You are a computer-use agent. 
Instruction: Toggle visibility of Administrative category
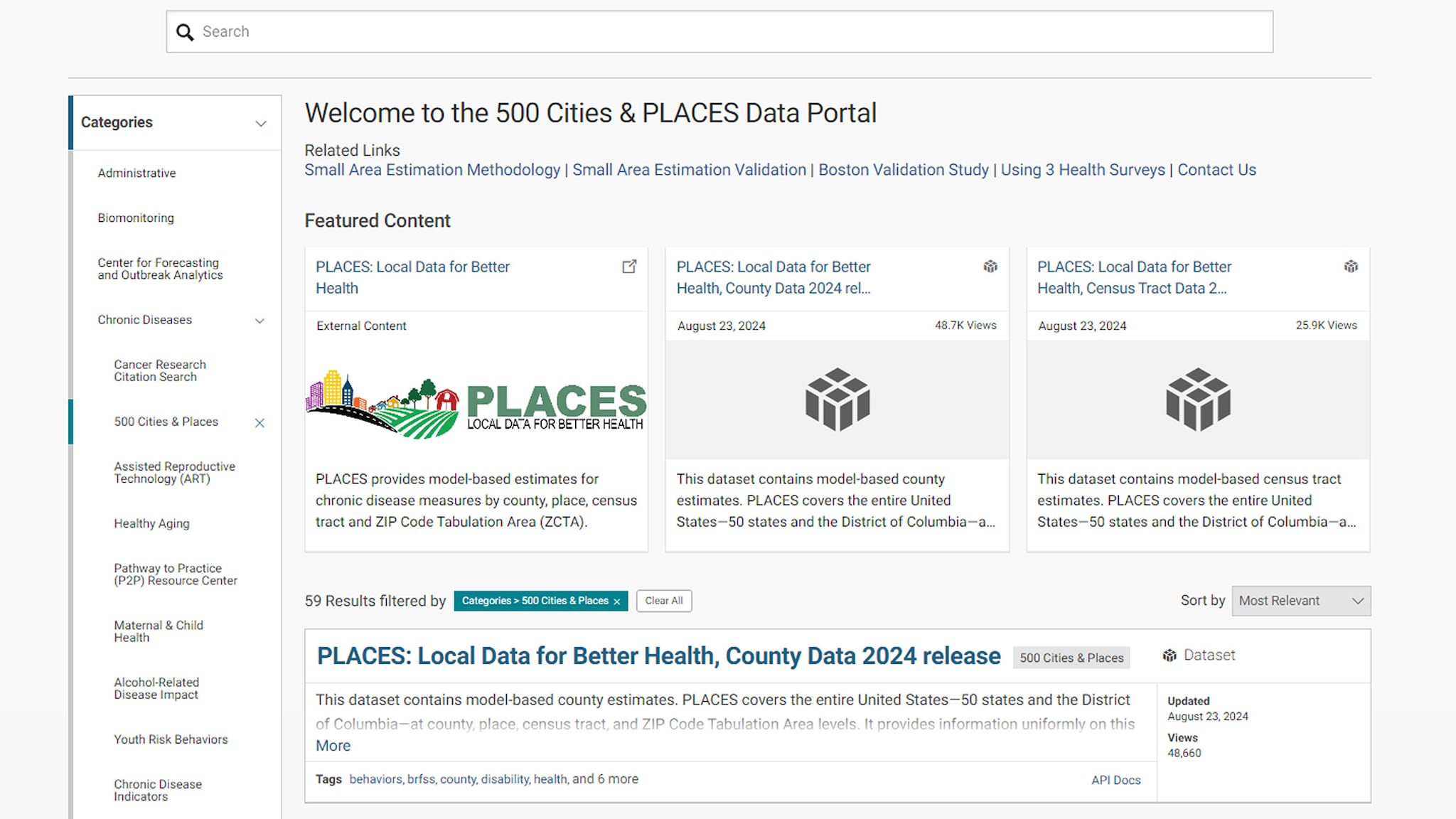[x=137, y=172]
